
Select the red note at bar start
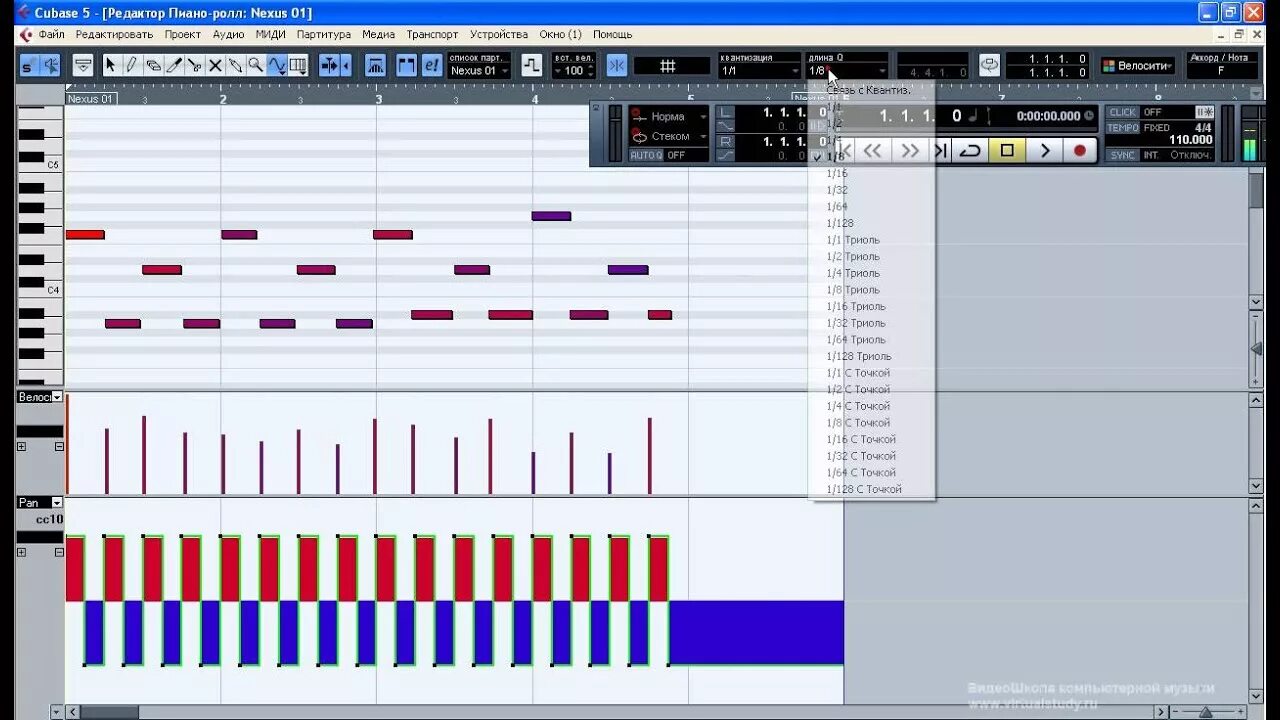(x=85, y=235)
